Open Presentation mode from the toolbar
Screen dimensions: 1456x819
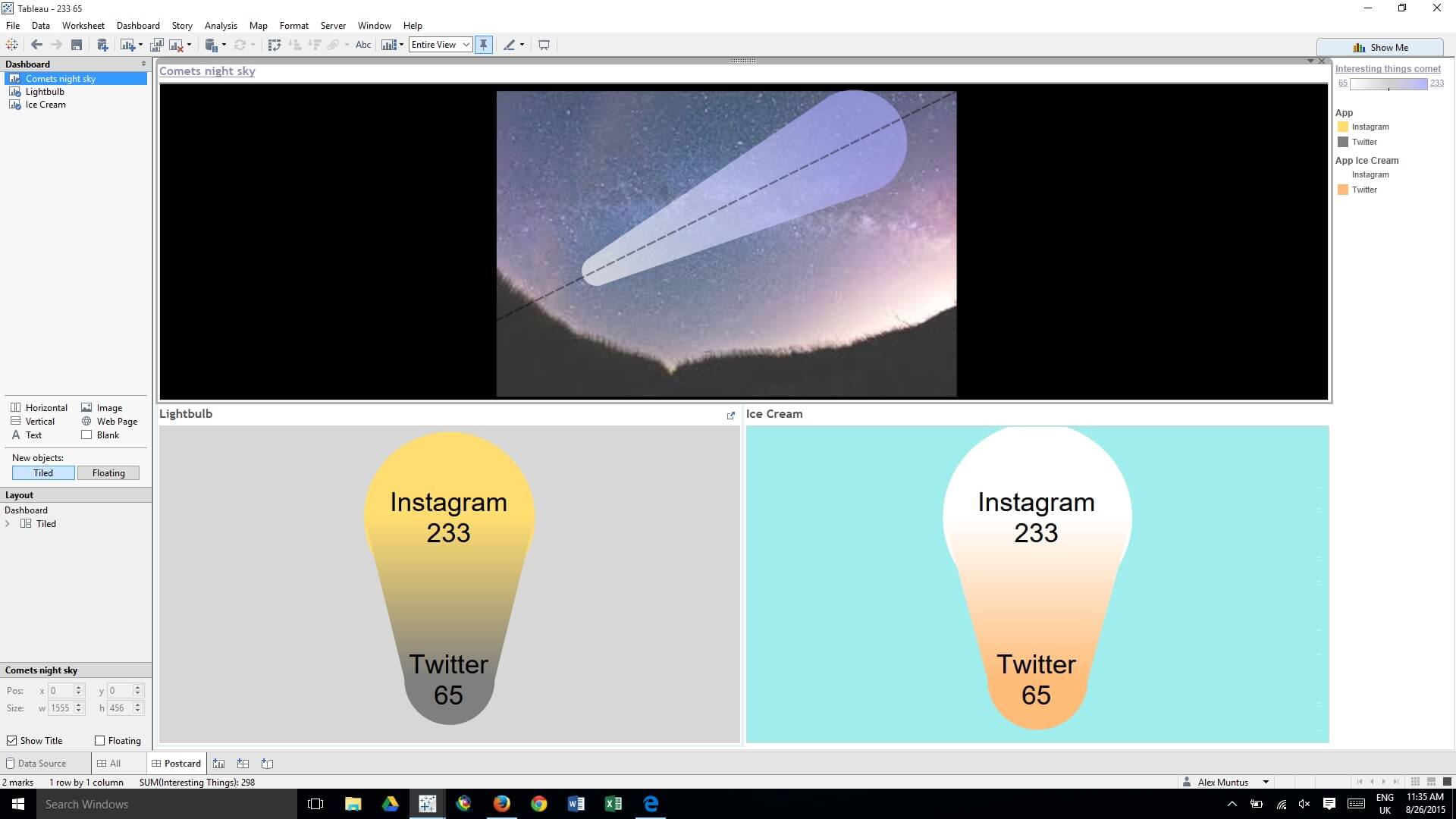coord(544,45)
